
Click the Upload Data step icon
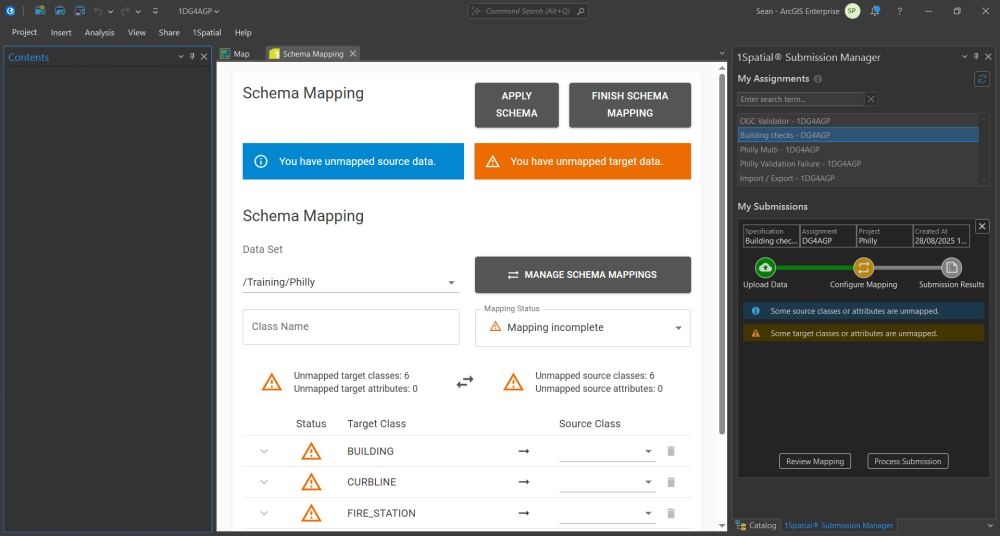pos(765,267)
